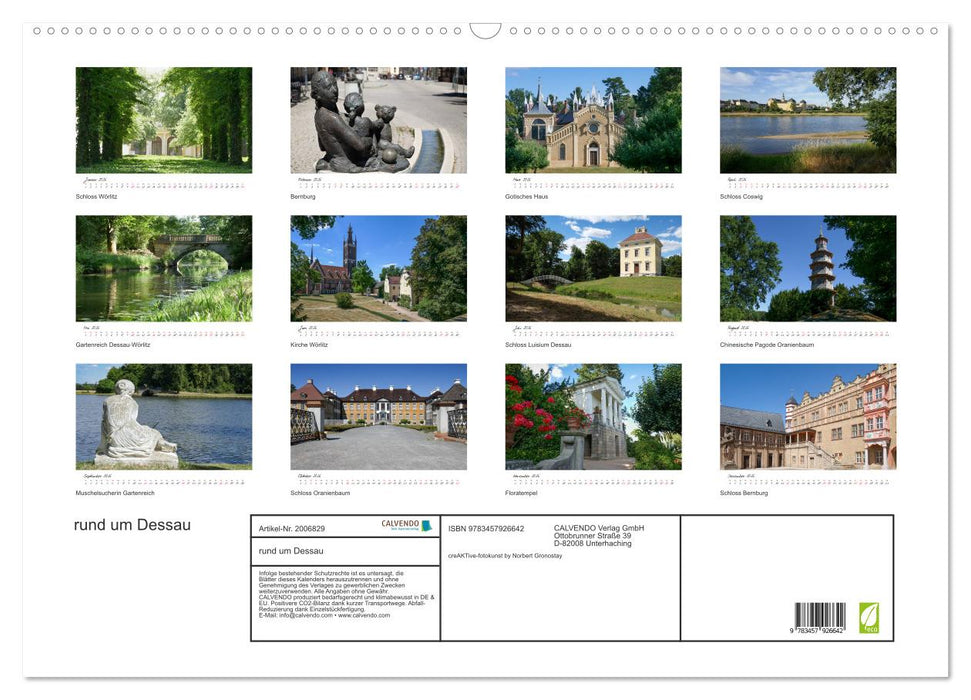Viewport: 971px width, 700px height.
Task: Click the spiral binding at the top
Action: pos(485,31)
